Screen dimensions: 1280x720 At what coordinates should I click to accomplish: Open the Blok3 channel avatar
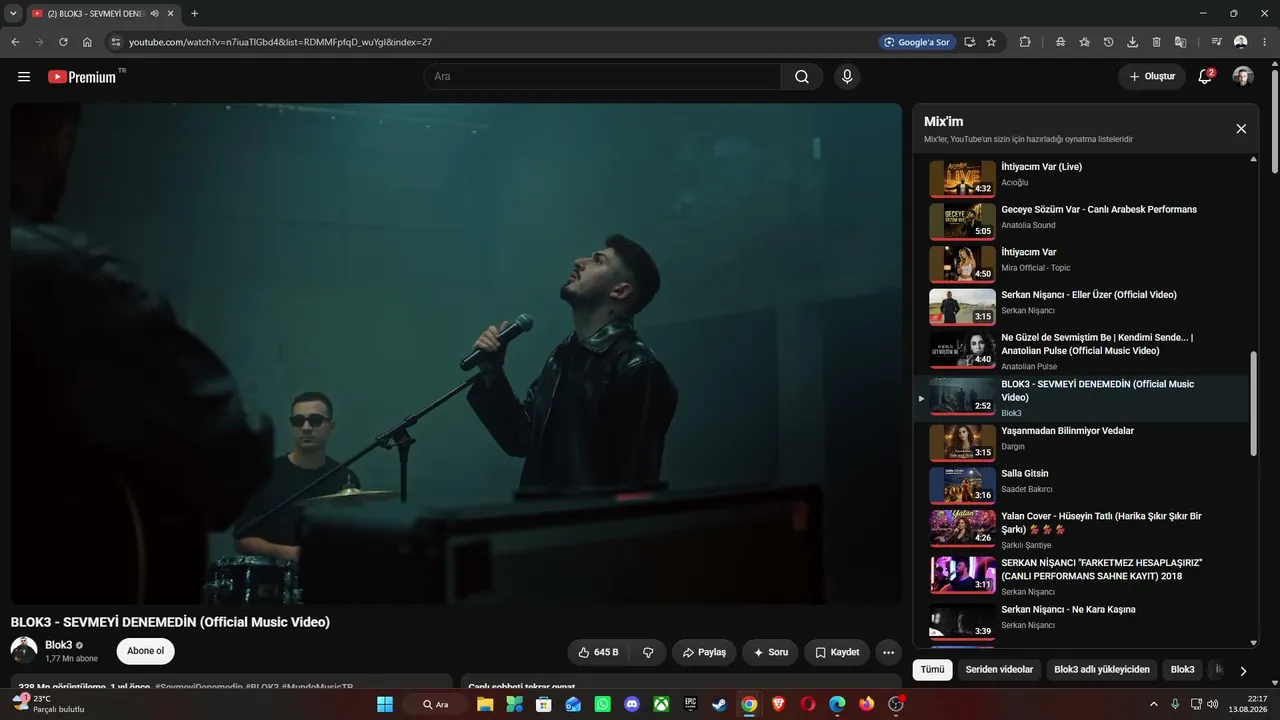(24, 650)
